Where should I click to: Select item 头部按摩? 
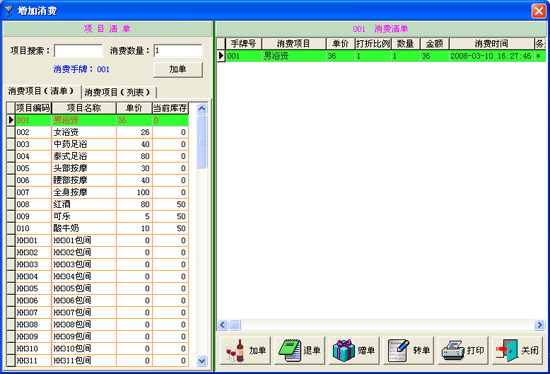click(98, 168)
